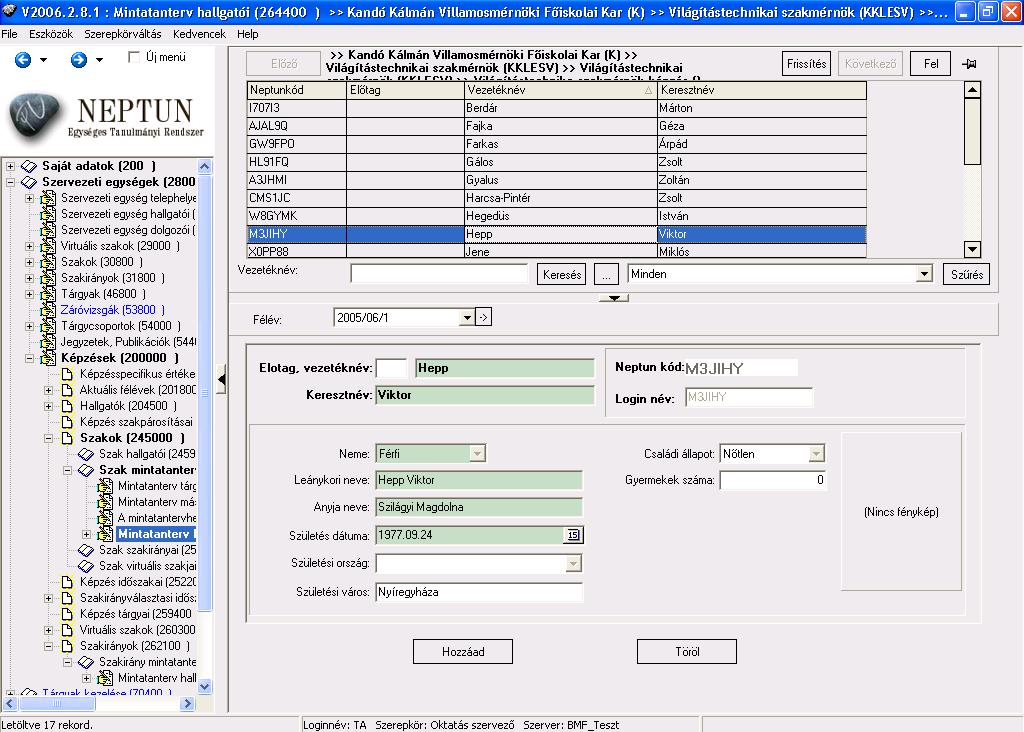1024x732 pixels.
Task: Click the Szakirány mintatanterv node icon
Action: (86, 662)
